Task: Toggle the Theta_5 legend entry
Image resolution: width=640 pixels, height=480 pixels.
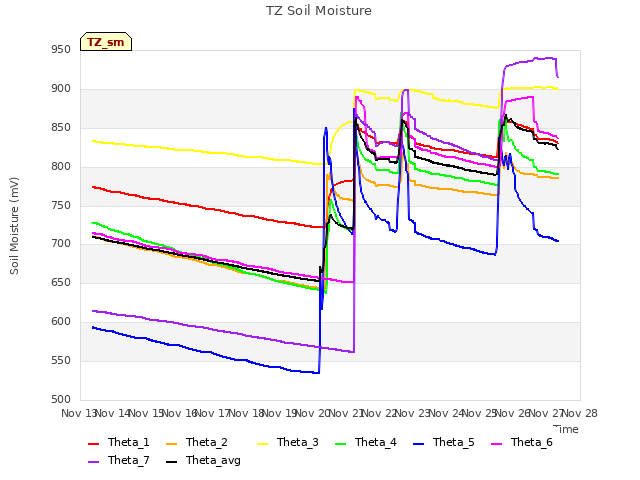Action: pyautogui.click(x=444, y=442)
